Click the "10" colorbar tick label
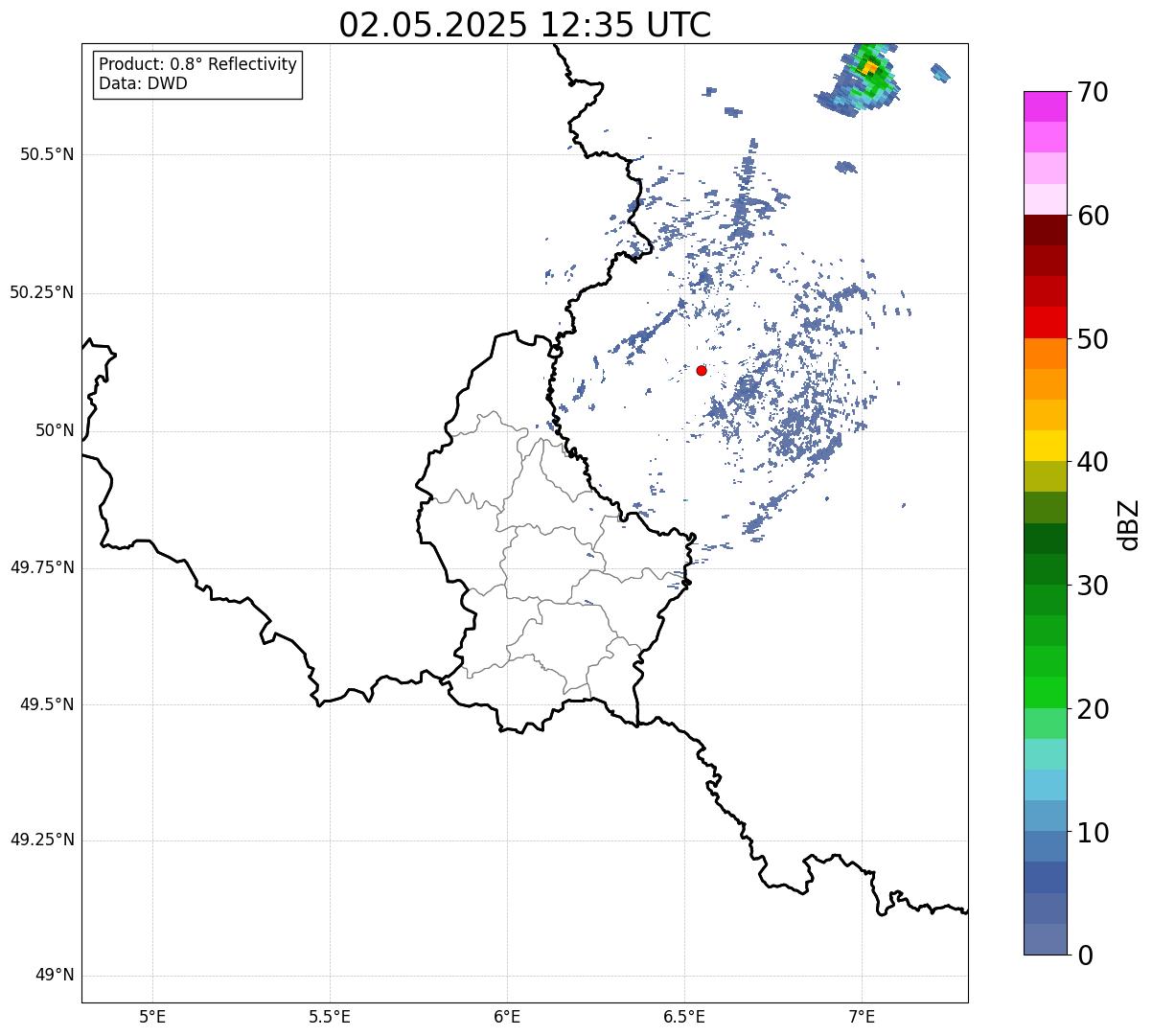 click(x=1093, y=832)
